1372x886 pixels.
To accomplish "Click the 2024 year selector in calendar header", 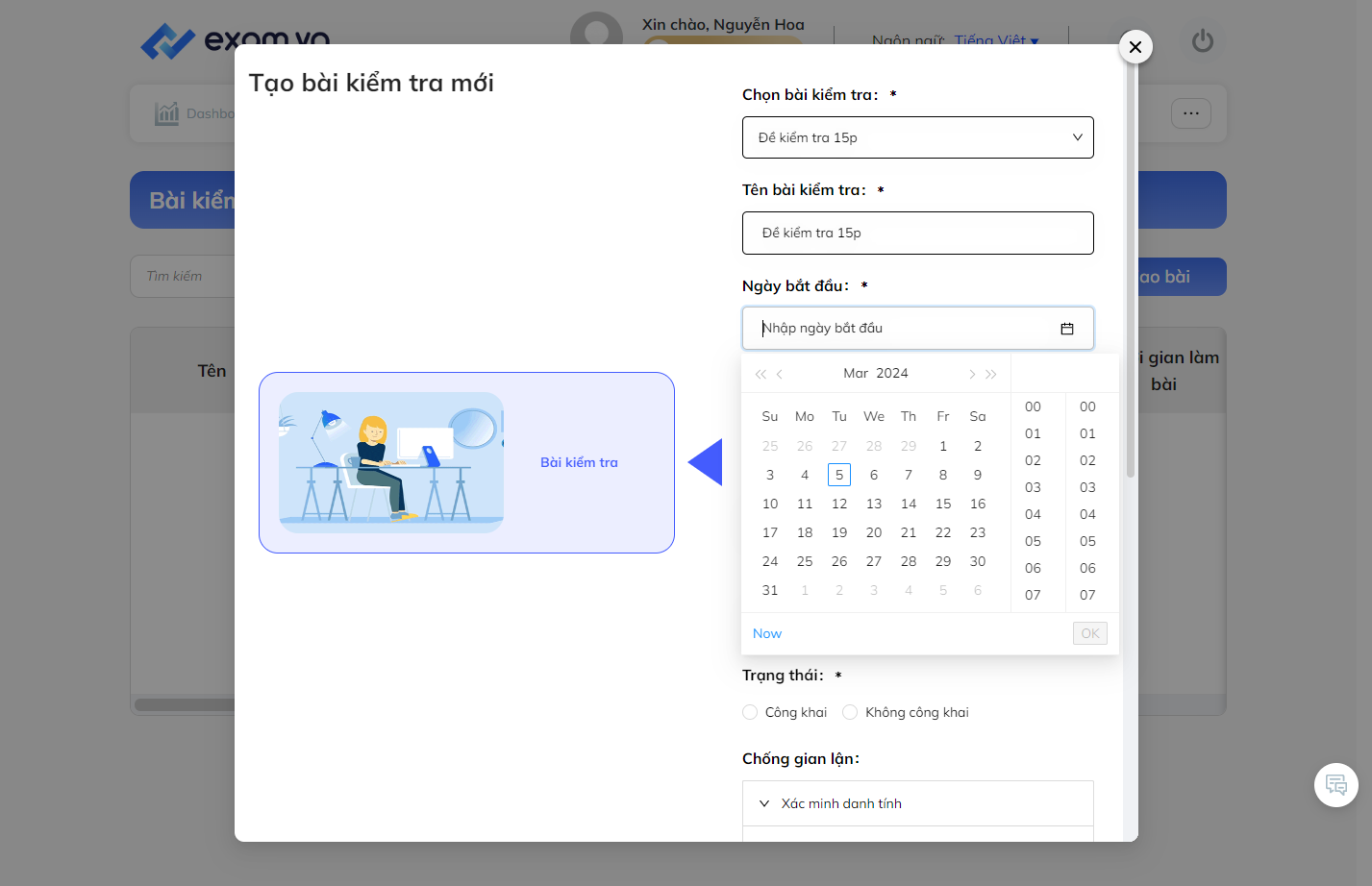I will tap(892, 373).
